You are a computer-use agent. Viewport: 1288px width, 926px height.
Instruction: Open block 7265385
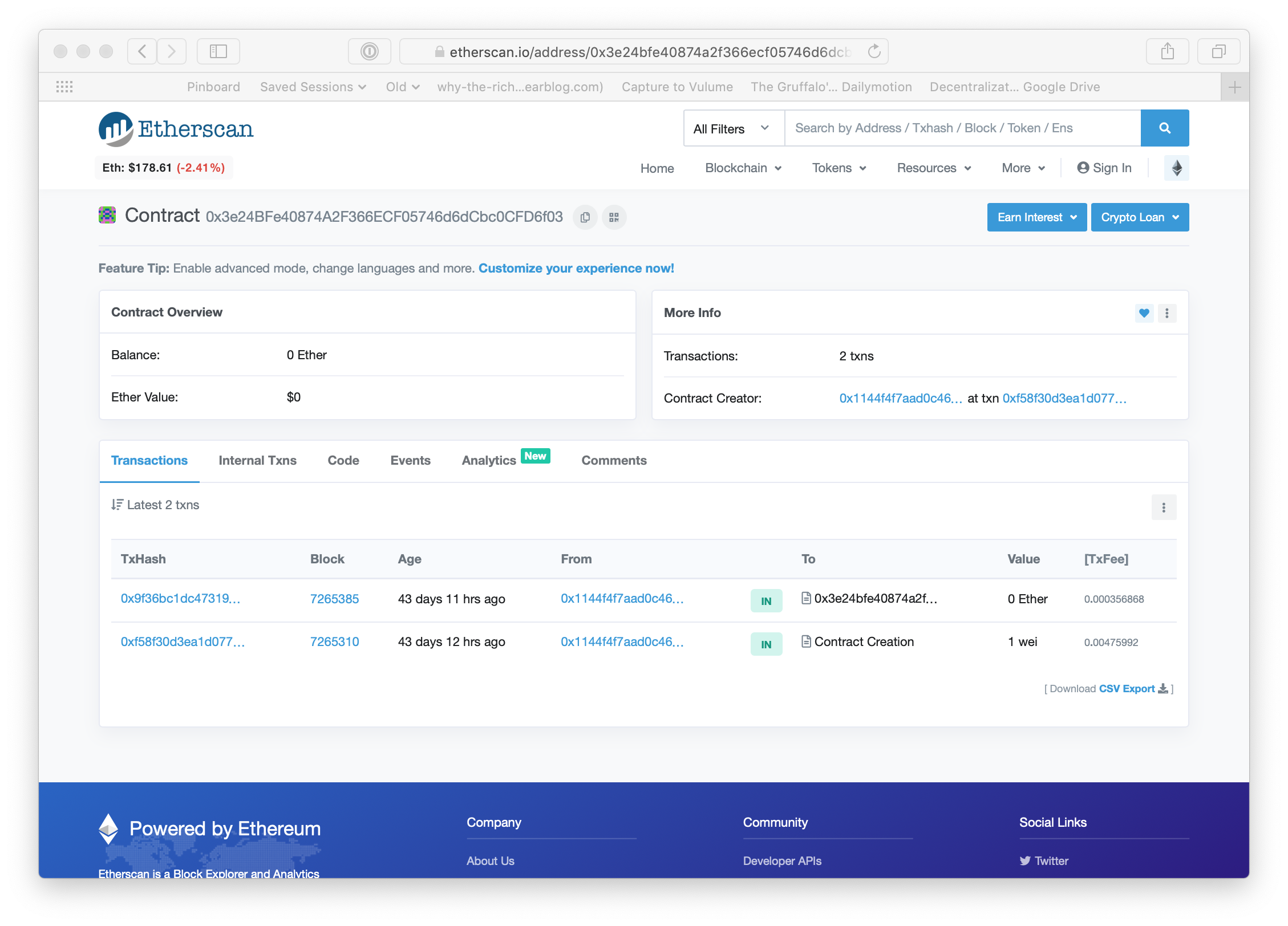tap(334, 599)
